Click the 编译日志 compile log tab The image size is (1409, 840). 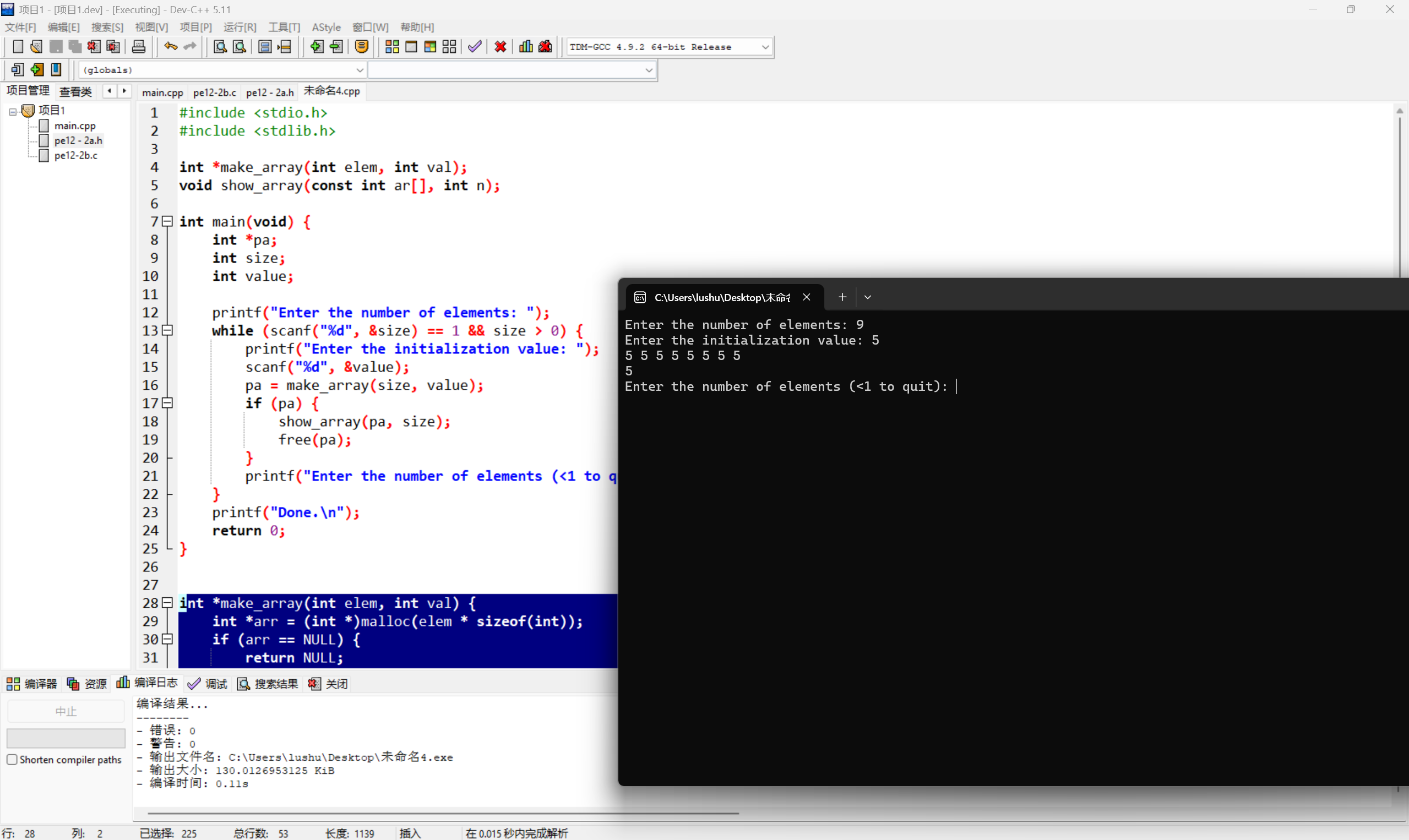tap(148, 683)
